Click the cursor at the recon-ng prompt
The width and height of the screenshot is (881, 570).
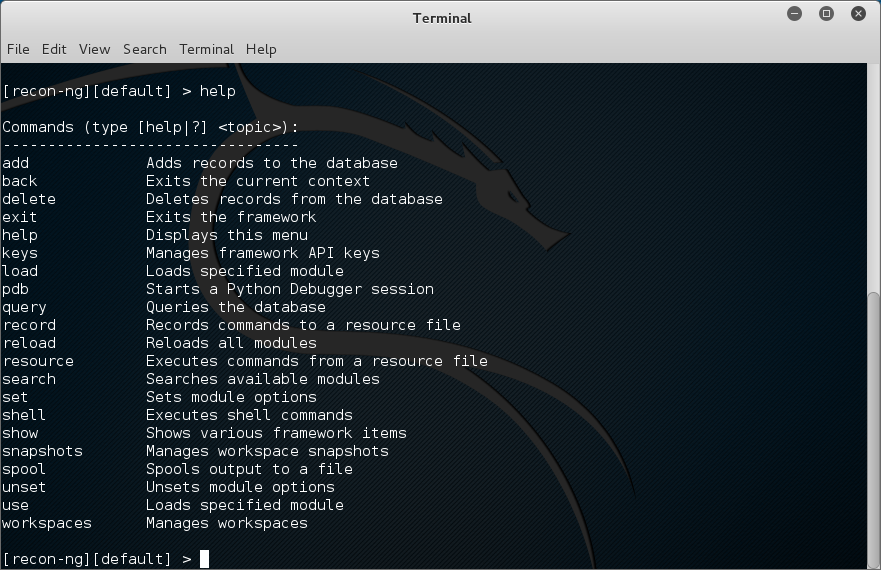coord(205,559)
